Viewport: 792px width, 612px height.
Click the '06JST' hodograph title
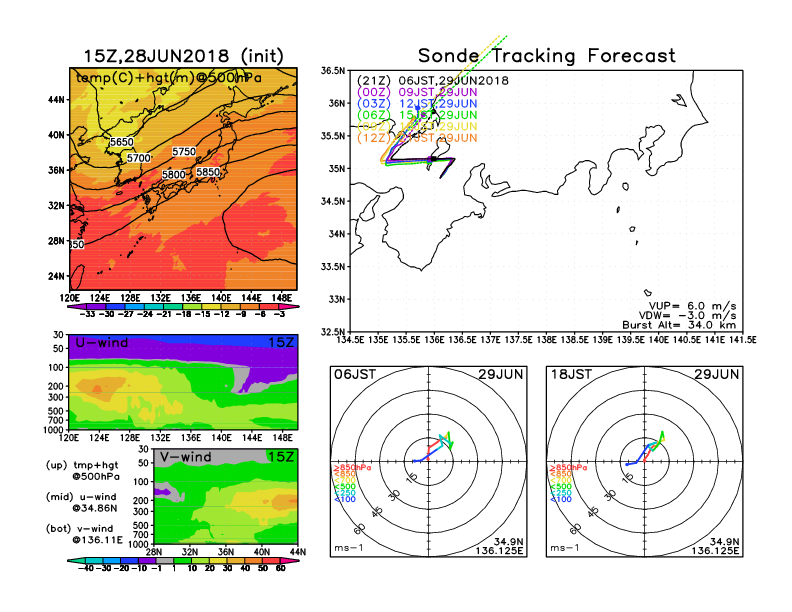[355, 374]
